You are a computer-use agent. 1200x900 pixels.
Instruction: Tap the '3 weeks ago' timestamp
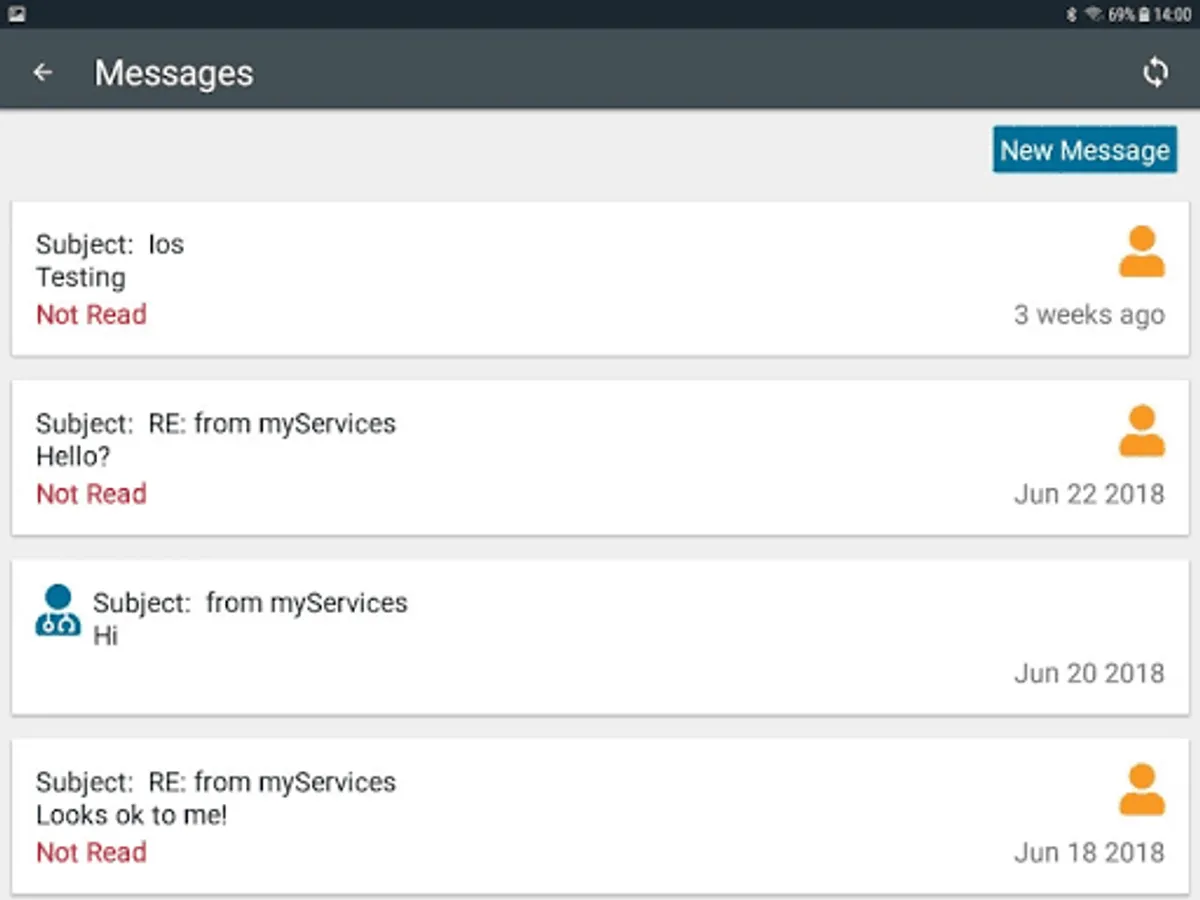1089,315
